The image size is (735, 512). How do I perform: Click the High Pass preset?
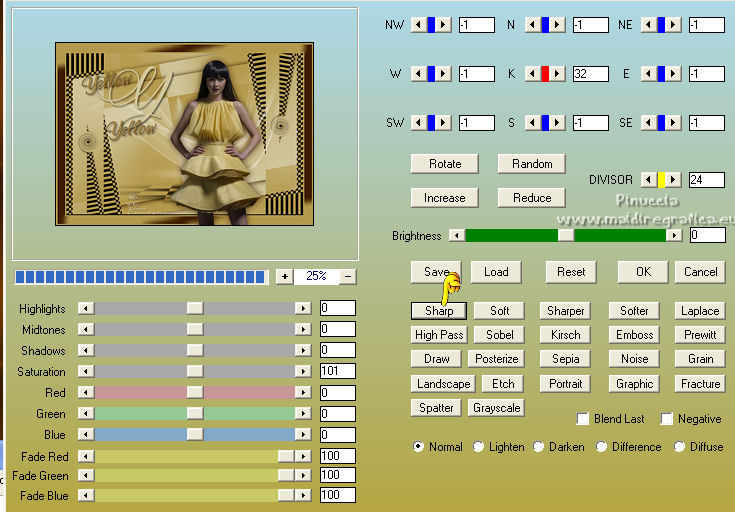[x=439, y=335]
